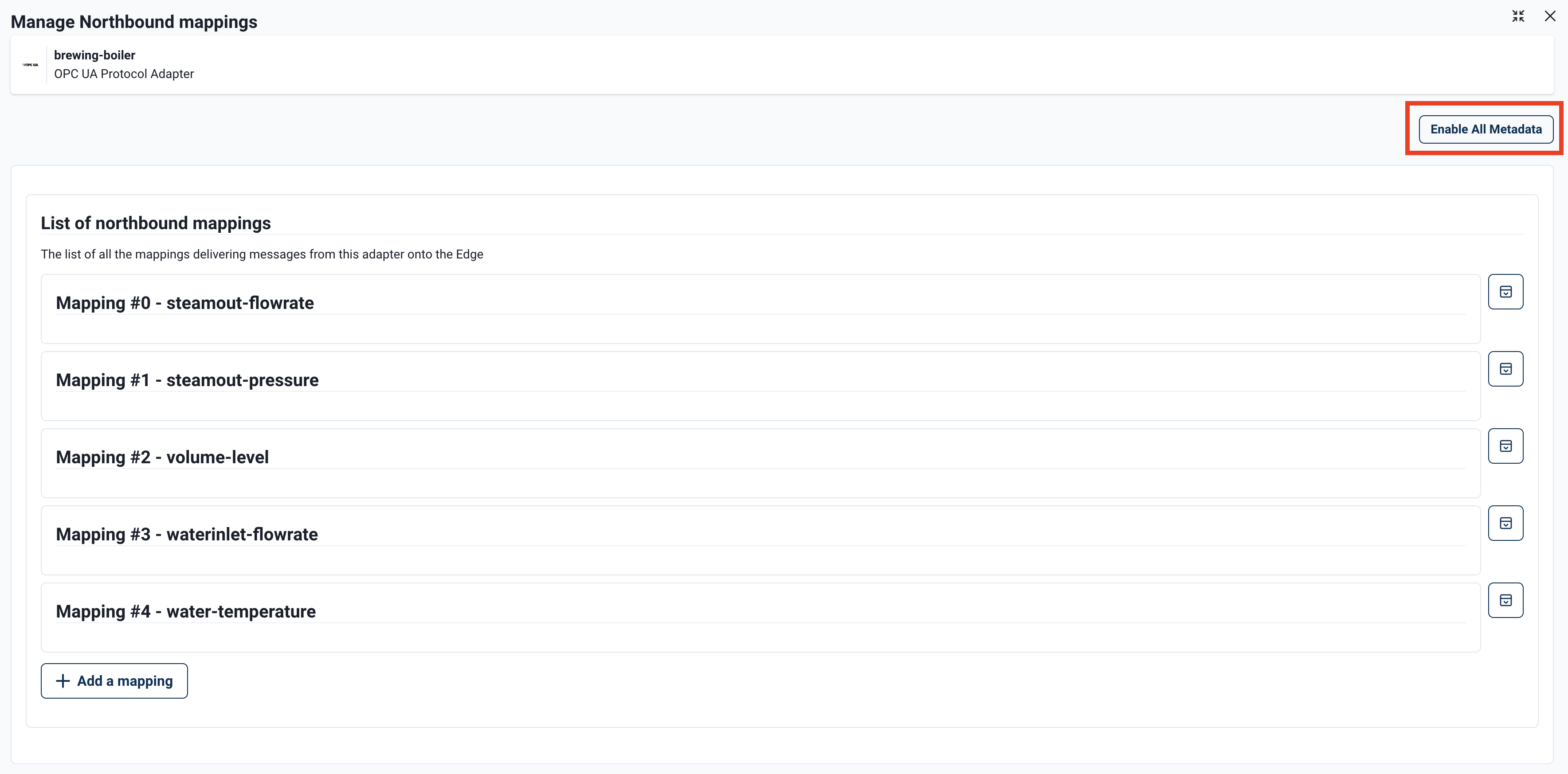This screenshot has height=774, width=1568.
Task: Click Enable All Metadata button
Action: coord(1485,129)
